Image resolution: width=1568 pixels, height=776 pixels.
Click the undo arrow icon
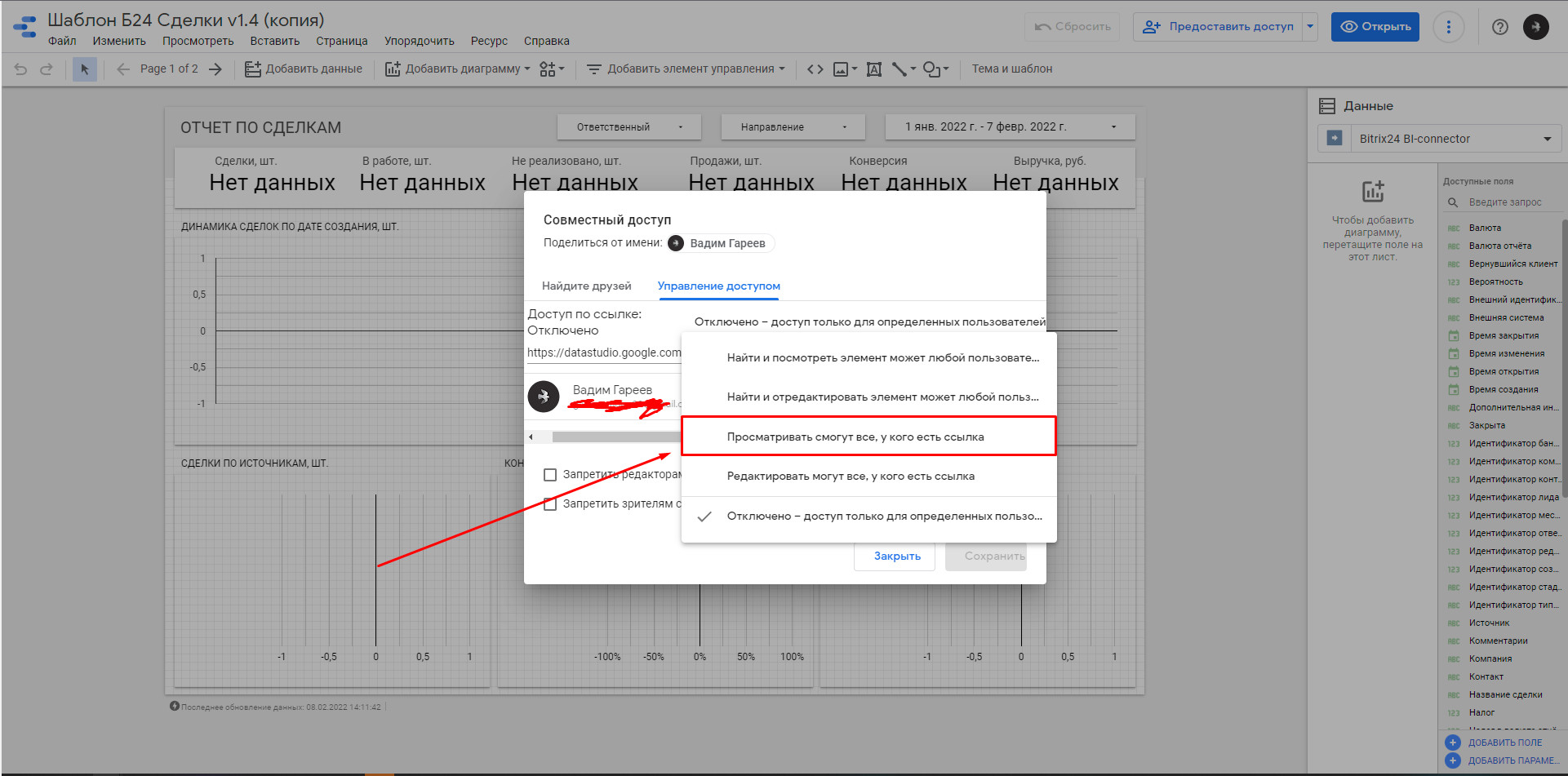tap(20, 69)
